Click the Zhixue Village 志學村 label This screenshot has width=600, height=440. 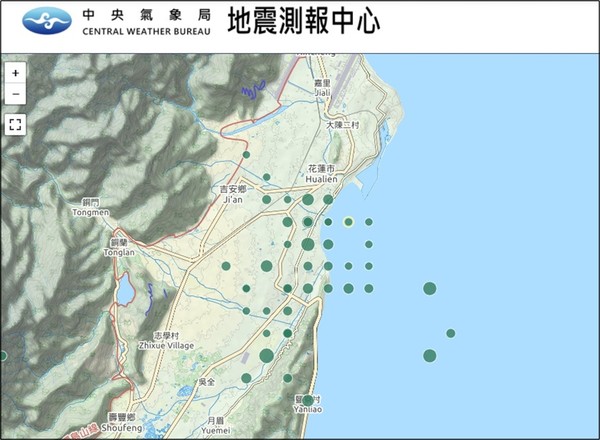point(166,341)
